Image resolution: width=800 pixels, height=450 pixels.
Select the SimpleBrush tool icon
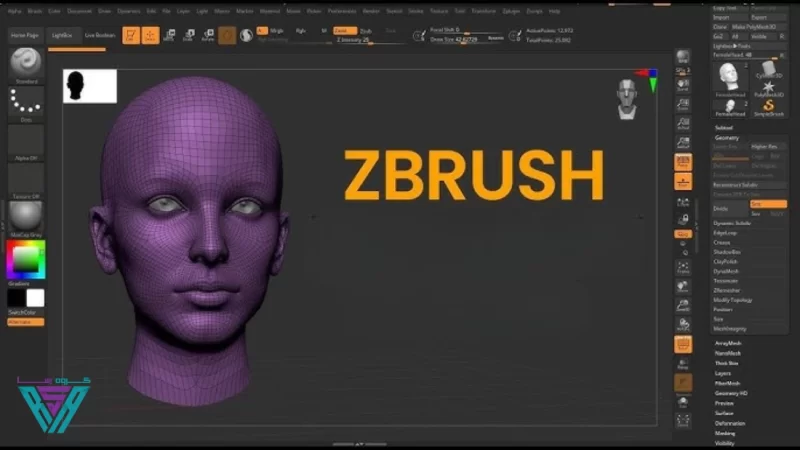768,108
